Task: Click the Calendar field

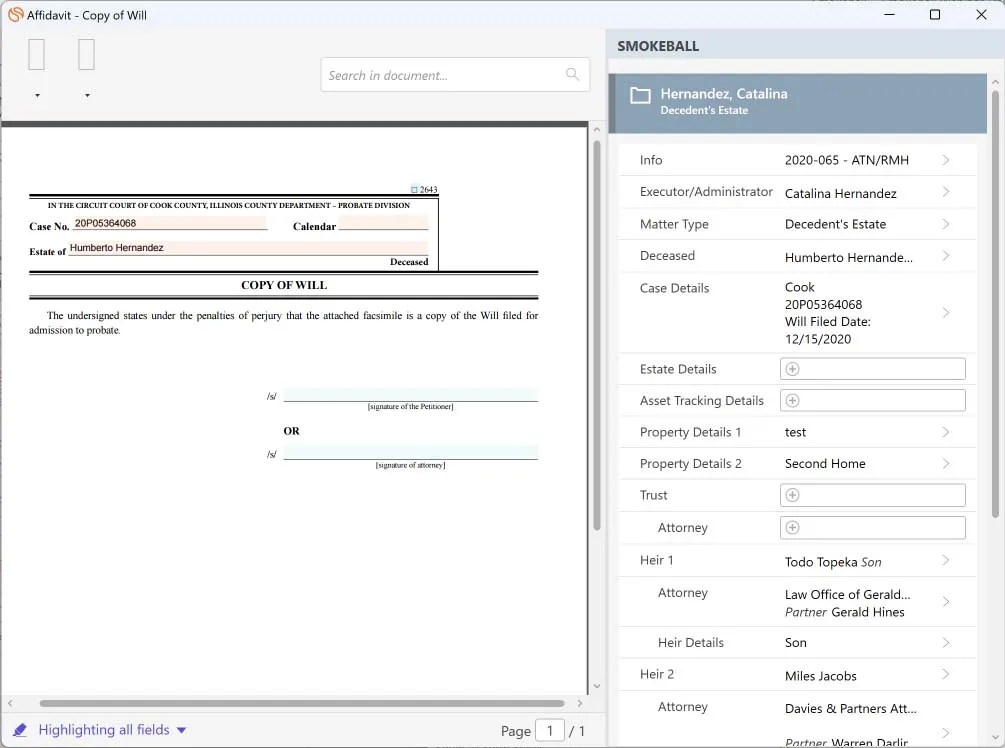Action: tap(383, 223)
